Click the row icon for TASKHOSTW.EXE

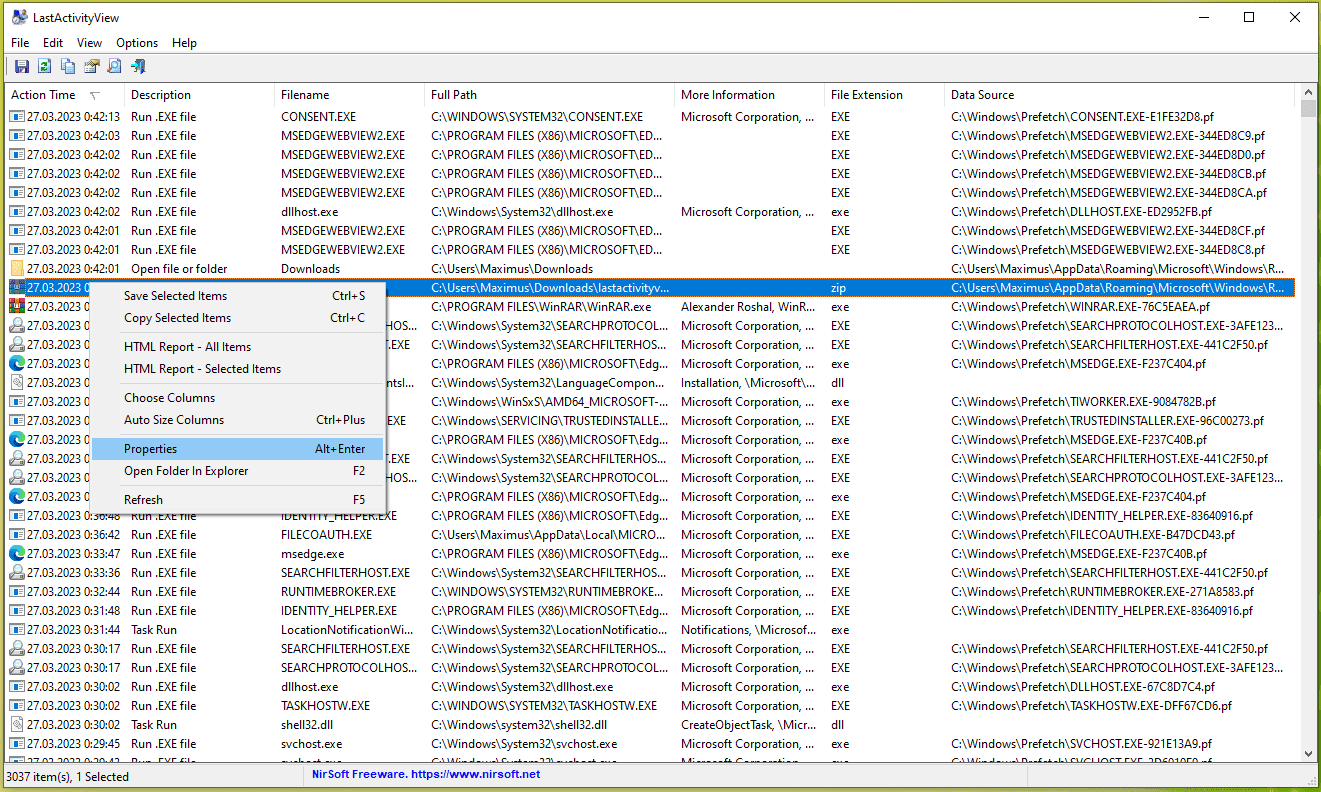tap(17, 706)
